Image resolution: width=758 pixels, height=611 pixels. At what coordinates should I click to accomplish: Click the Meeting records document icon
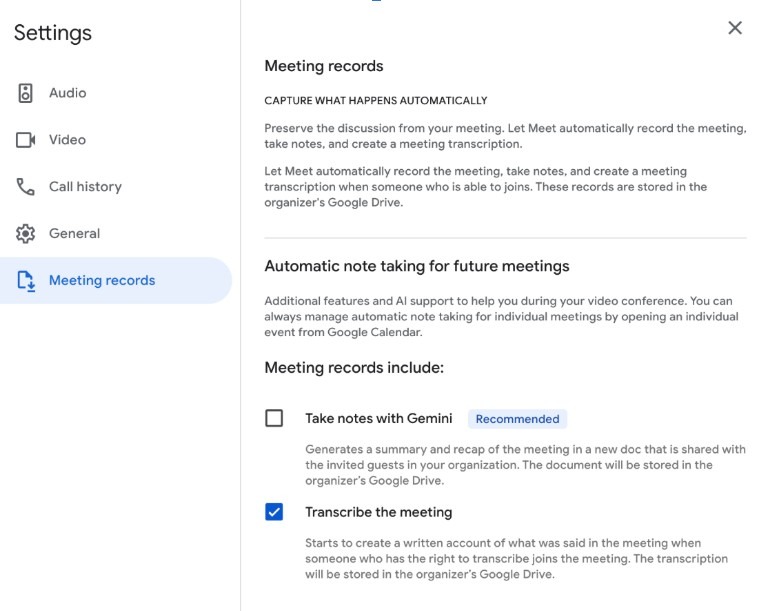26,281
